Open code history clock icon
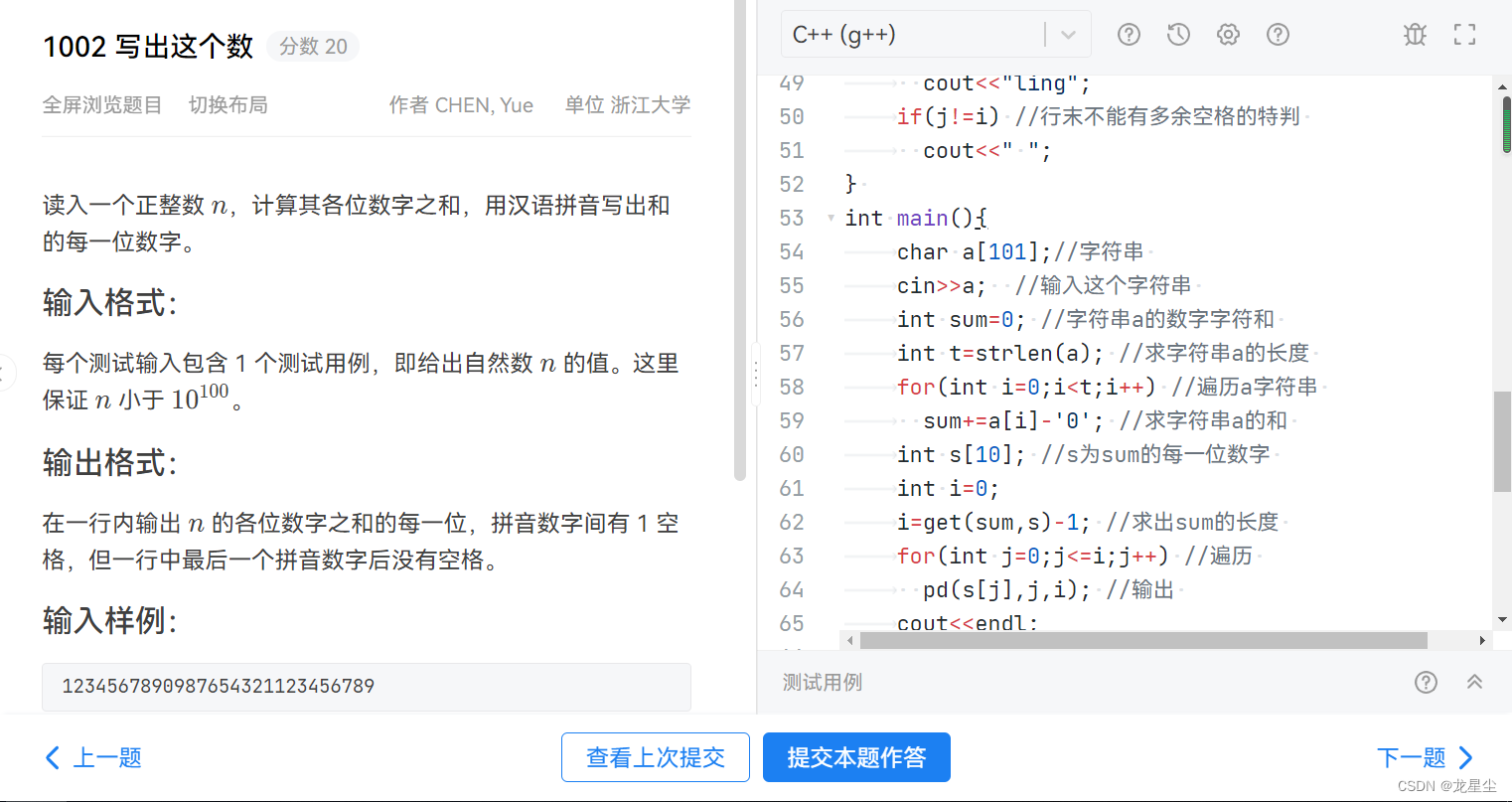This screenshot has height=802, width=1512. pos(1178,35)
